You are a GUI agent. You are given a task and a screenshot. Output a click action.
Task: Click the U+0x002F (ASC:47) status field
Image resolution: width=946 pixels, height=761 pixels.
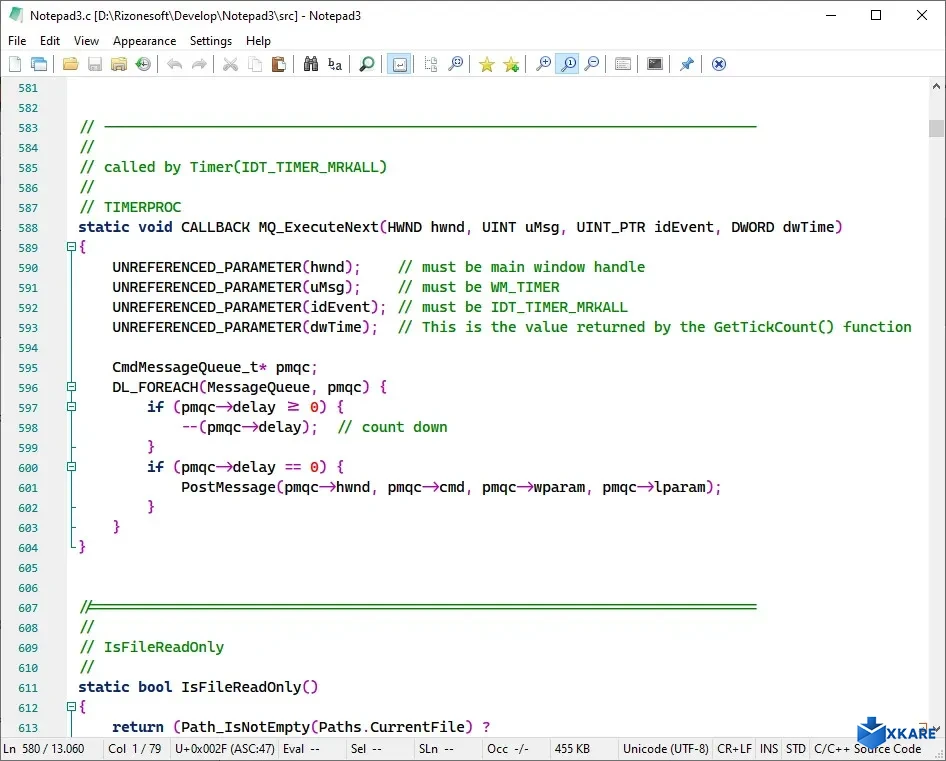pyautogui.click(x=224, y=749)
